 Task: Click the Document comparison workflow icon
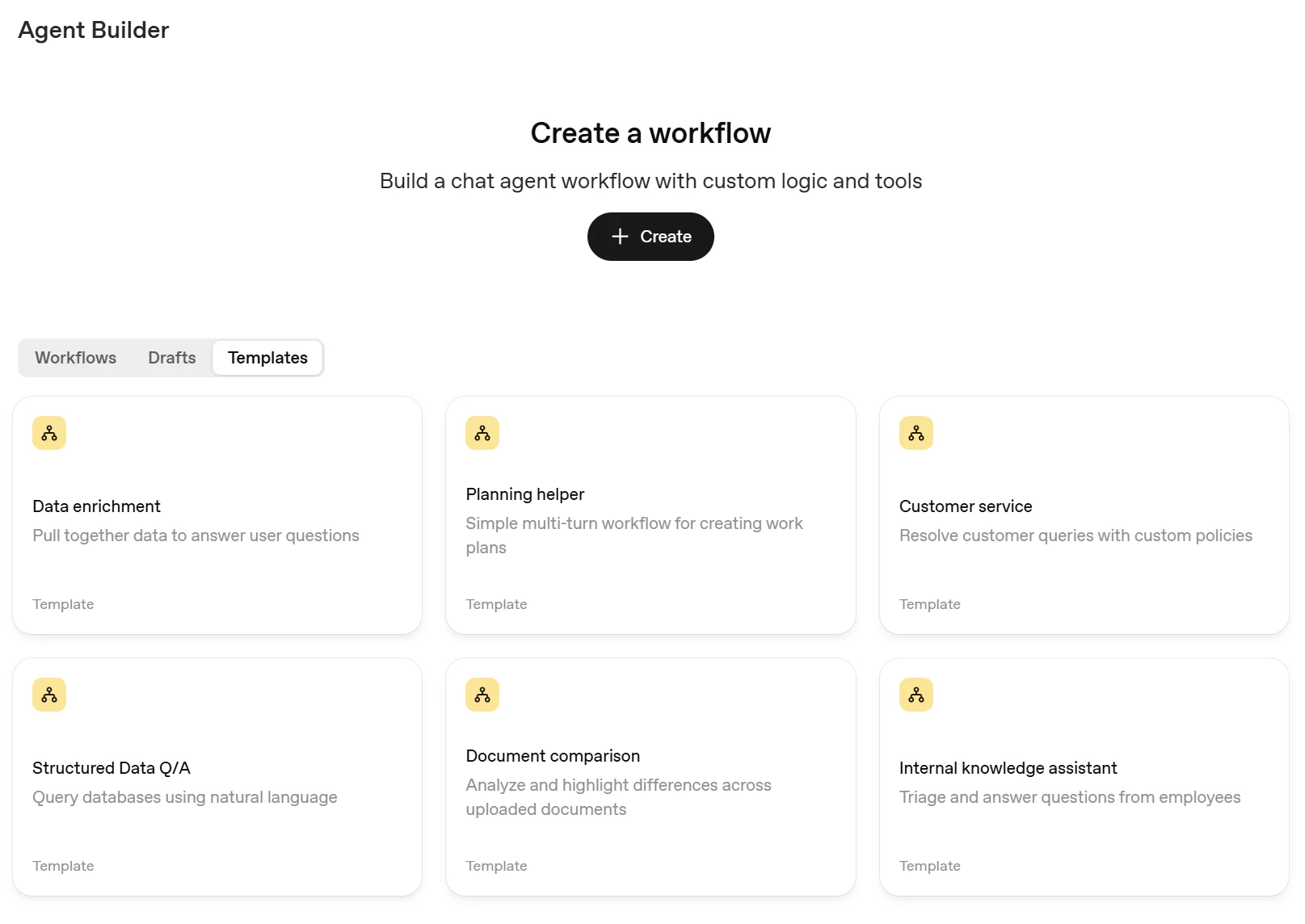coord(482,695)
